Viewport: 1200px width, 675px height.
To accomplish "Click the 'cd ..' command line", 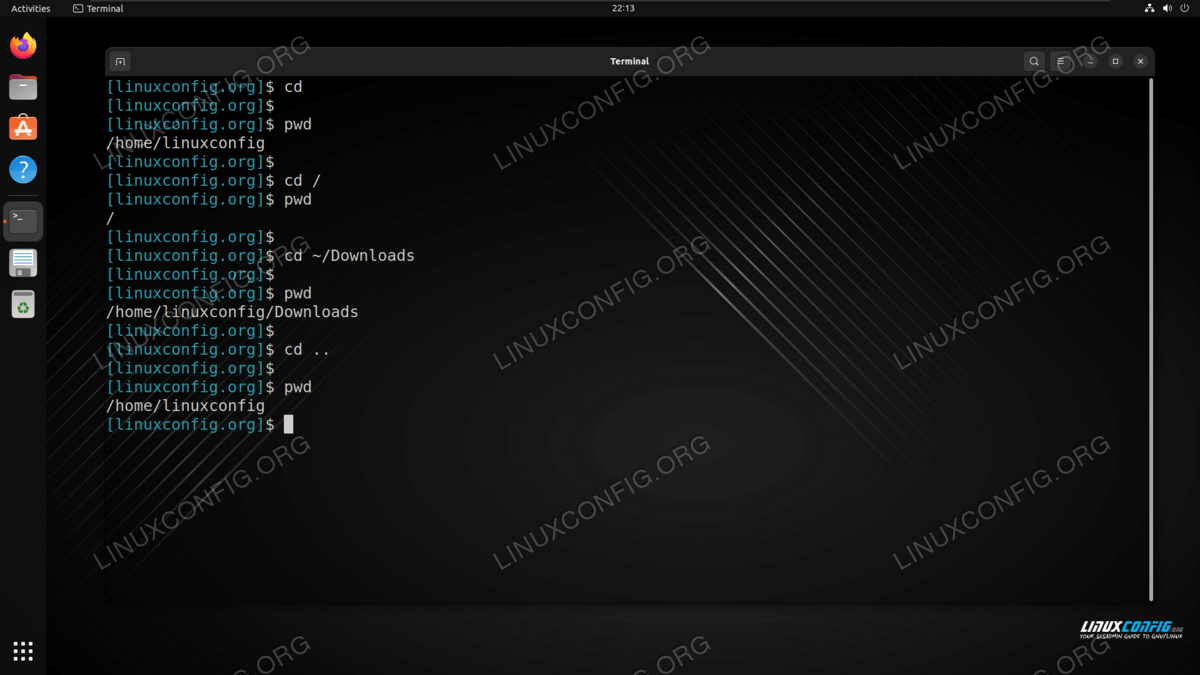I will click(218, 350).
